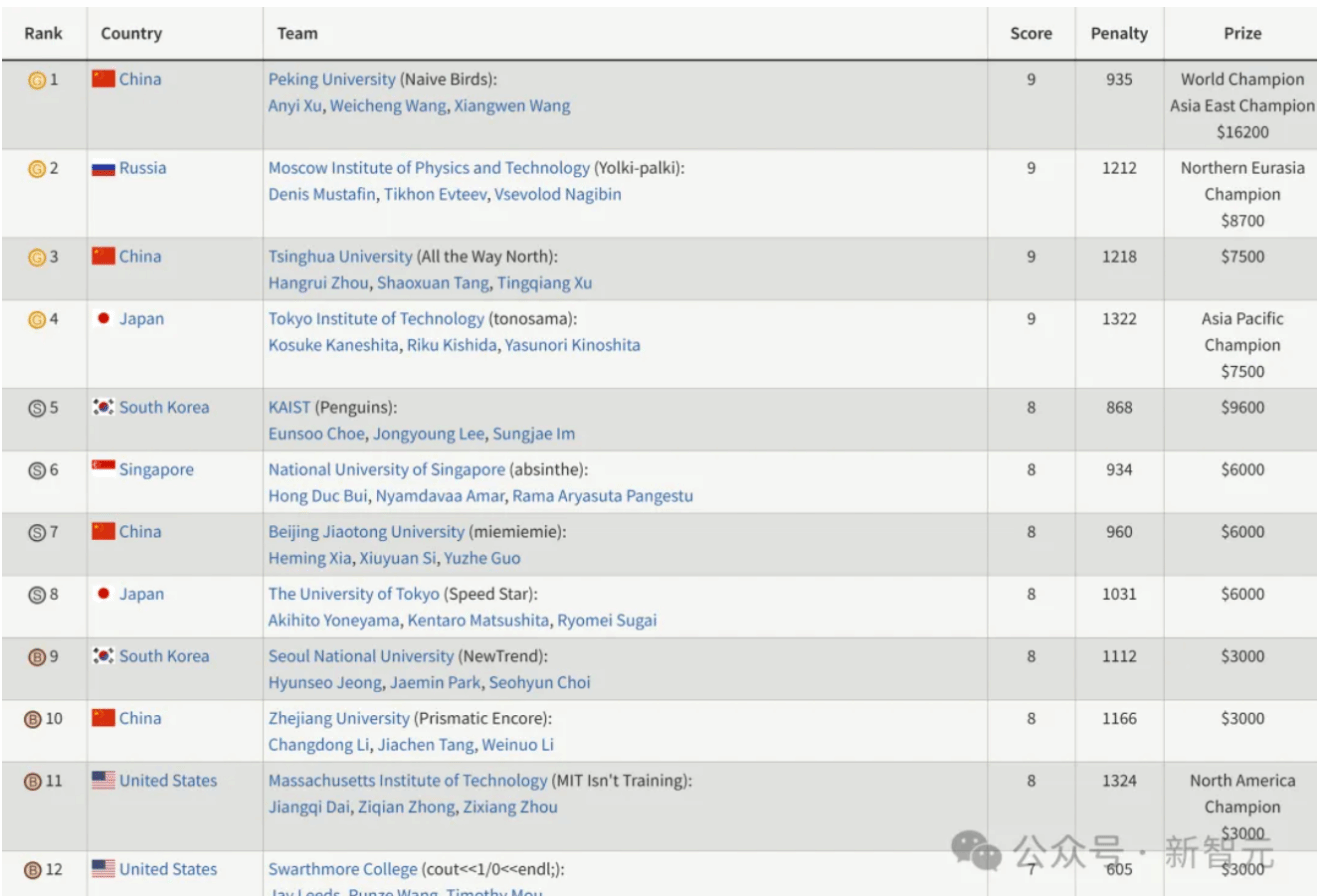Sort by the Penalty column header
This screenshot has width=1320, height=896.
[x=1118, y=33]
